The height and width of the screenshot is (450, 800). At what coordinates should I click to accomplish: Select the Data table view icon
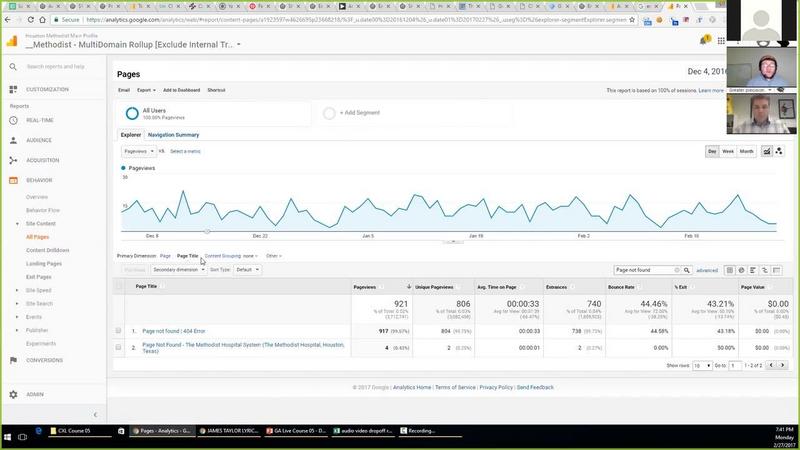730,270
